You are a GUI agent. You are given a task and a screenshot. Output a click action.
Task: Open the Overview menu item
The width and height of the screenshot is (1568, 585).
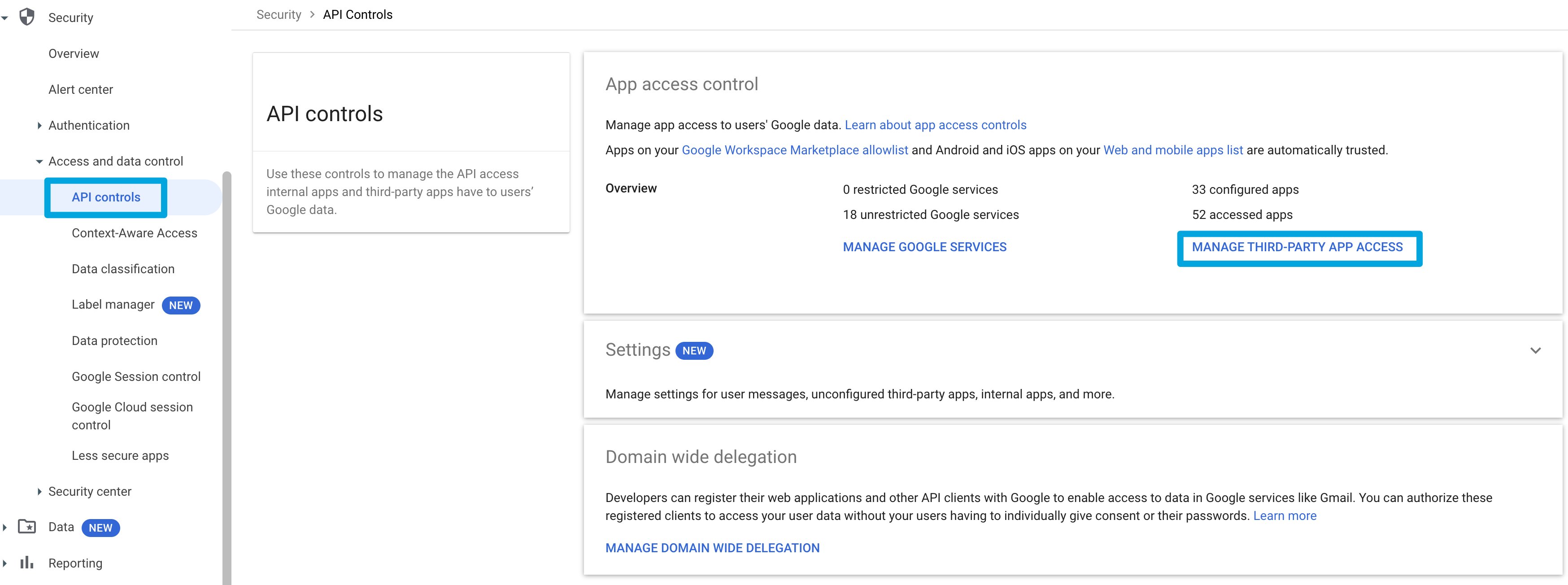74,53
